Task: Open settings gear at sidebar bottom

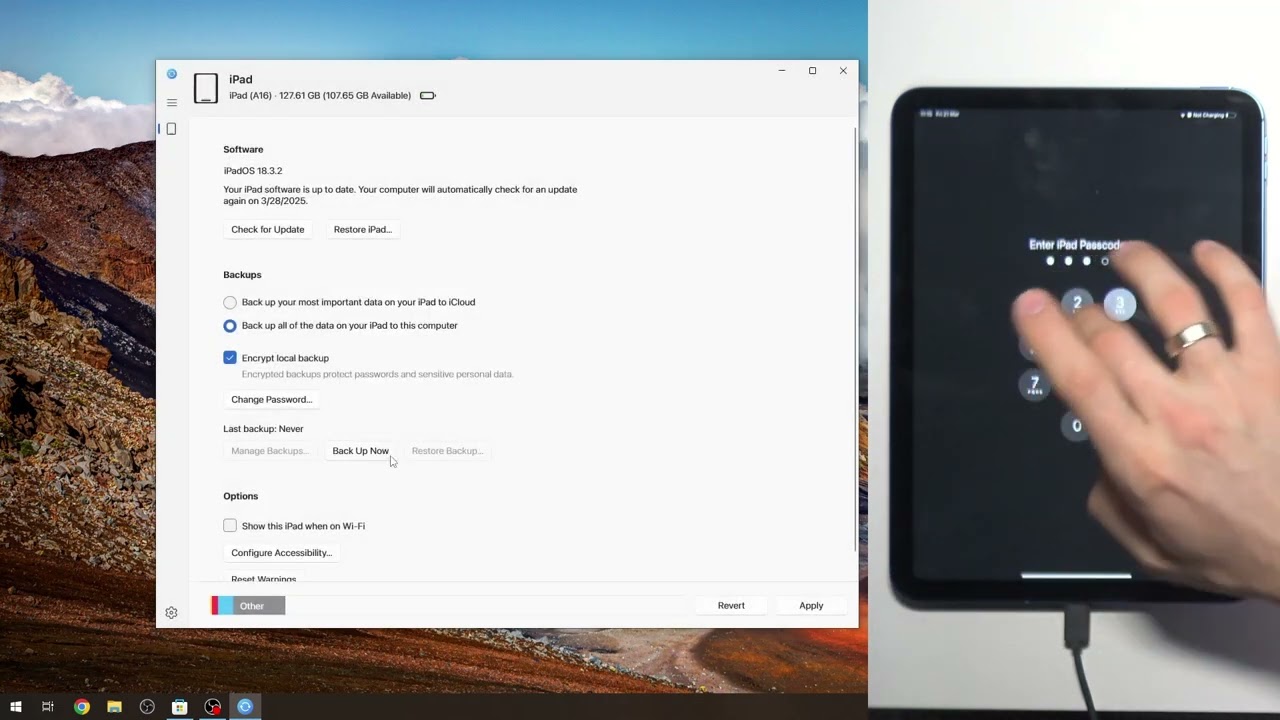Action: (171, 613)
